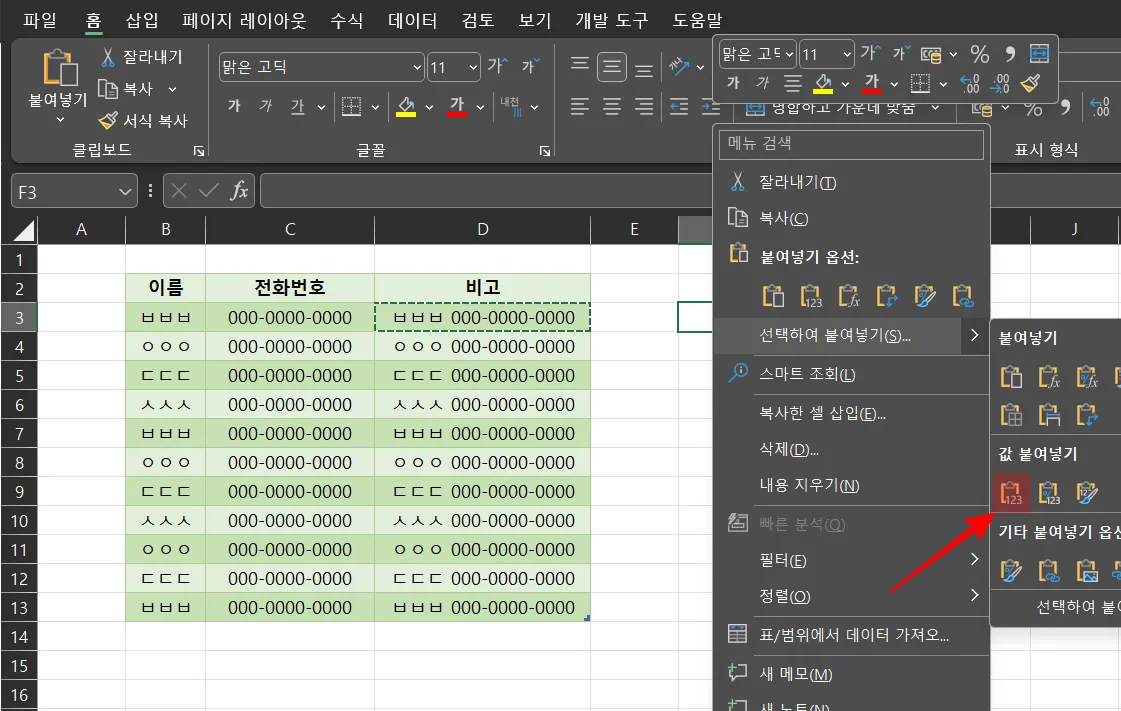1121x711 pixels.
Task: Click the yellow fill color in mini toolbar
Action: (x=823, y=84)
